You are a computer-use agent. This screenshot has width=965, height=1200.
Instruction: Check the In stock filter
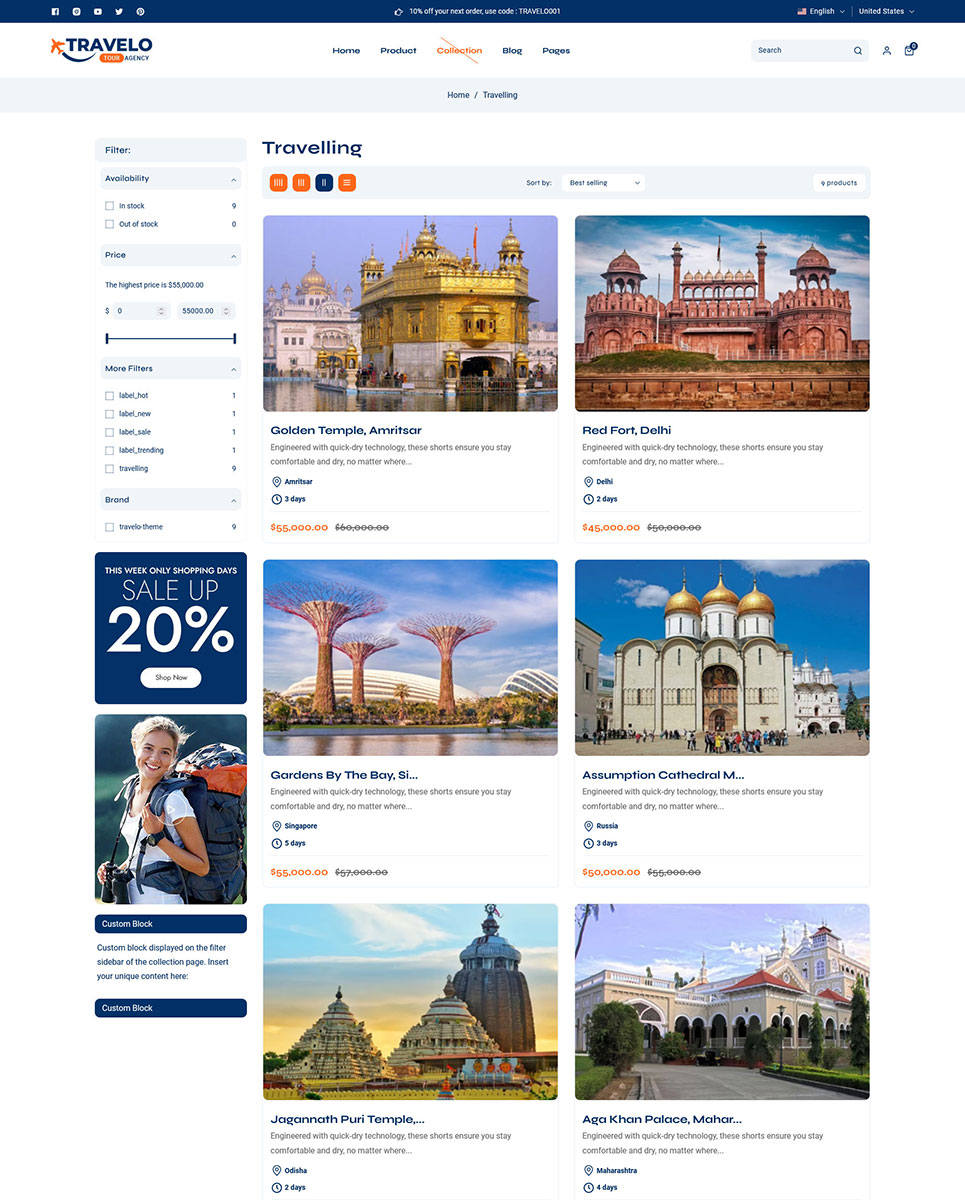point(110,206)
